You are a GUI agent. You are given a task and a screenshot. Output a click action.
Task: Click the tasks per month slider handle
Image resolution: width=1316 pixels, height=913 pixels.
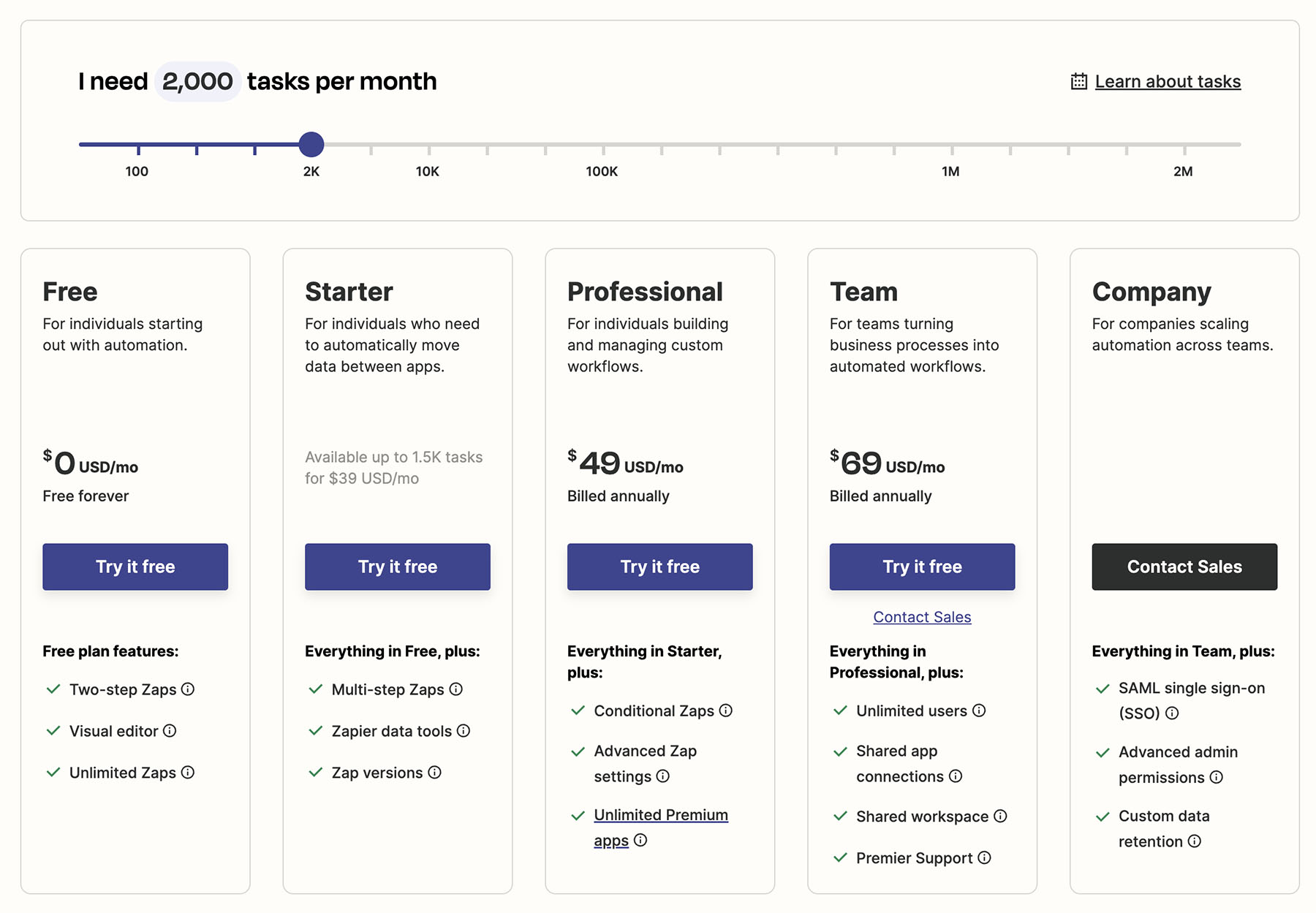311,145
